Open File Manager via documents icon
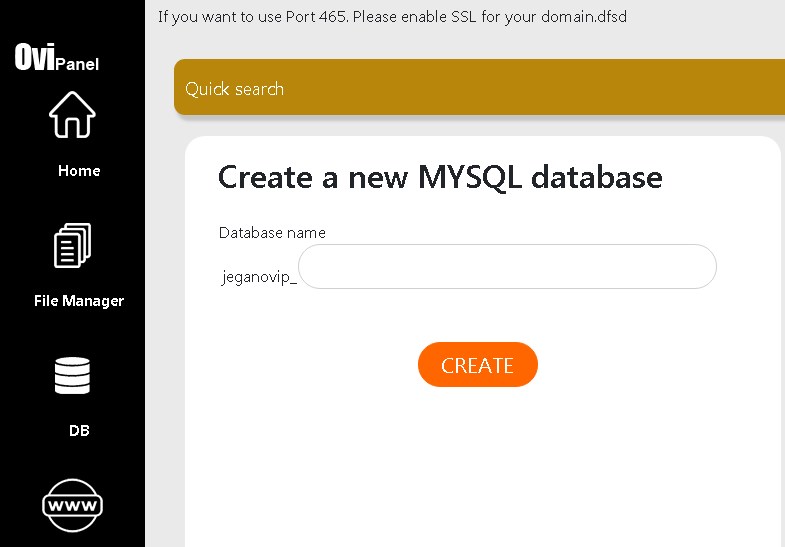The height and width of the screenshot is (547, 785). click(72, 246)
